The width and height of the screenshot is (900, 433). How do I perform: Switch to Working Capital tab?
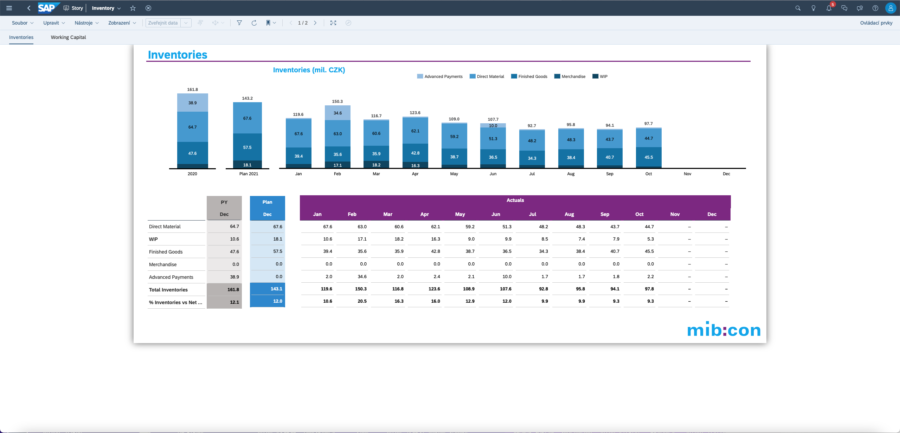[68, 37]
